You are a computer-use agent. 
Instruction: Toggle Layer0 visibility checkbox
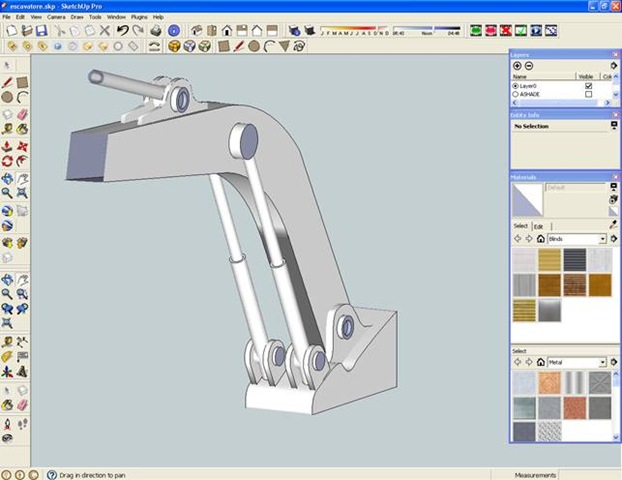click(x=588, y=86)
